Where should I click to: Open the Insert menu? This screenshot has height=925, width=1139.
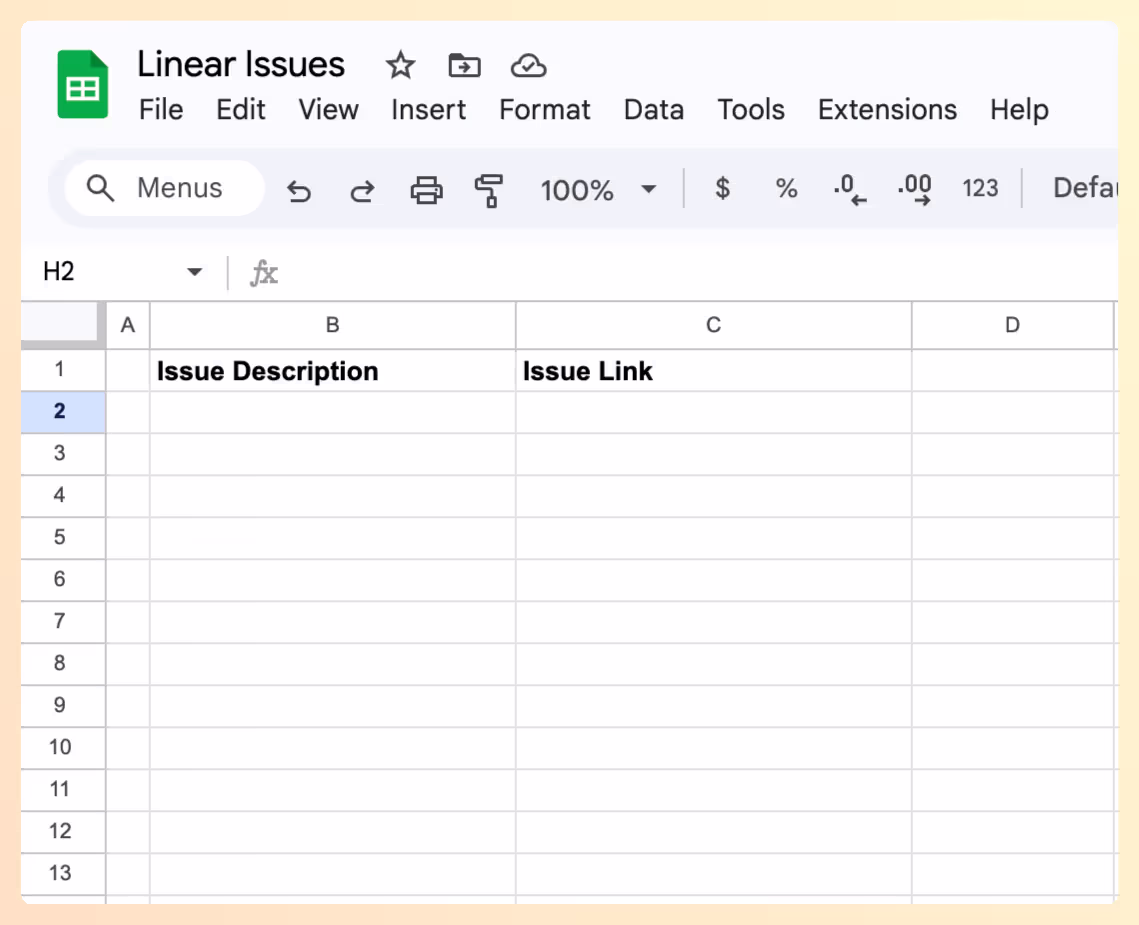(x=429, y=110)
